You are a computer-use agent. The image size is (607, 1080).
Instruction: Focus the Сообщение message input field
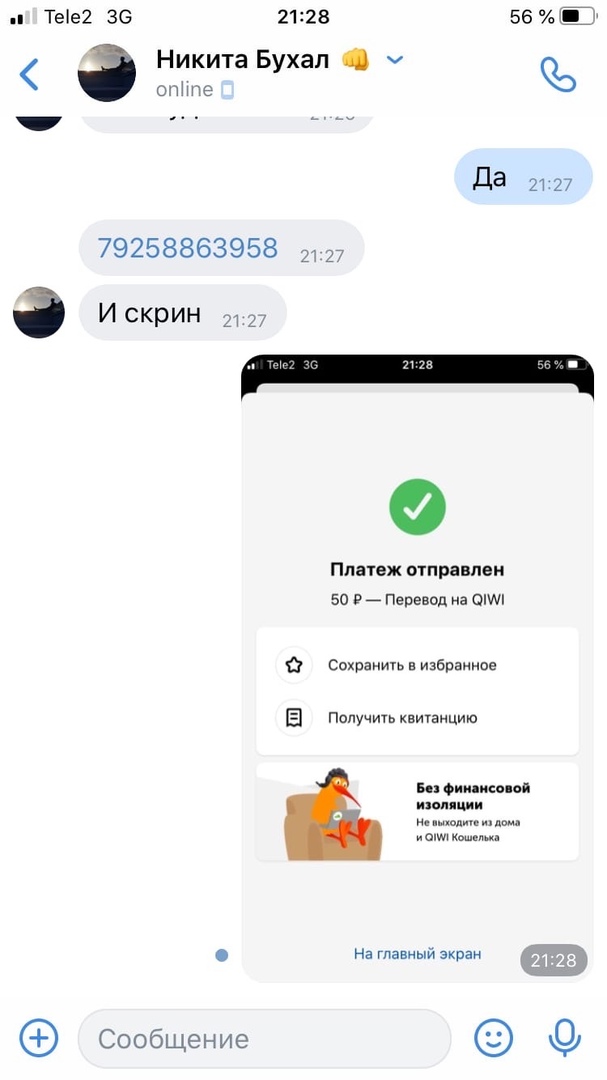tap(265, 1038)
